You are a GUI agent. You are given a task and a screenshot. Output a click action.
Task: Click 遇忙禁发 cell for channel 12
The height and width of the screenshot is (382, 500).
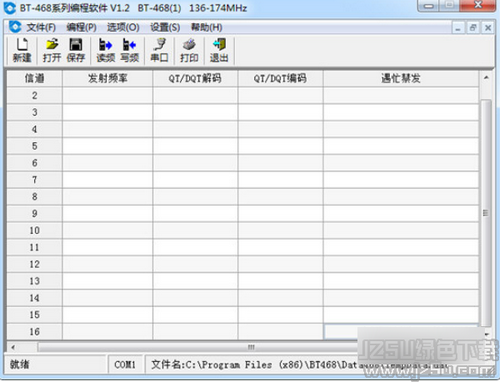point(401,264)
